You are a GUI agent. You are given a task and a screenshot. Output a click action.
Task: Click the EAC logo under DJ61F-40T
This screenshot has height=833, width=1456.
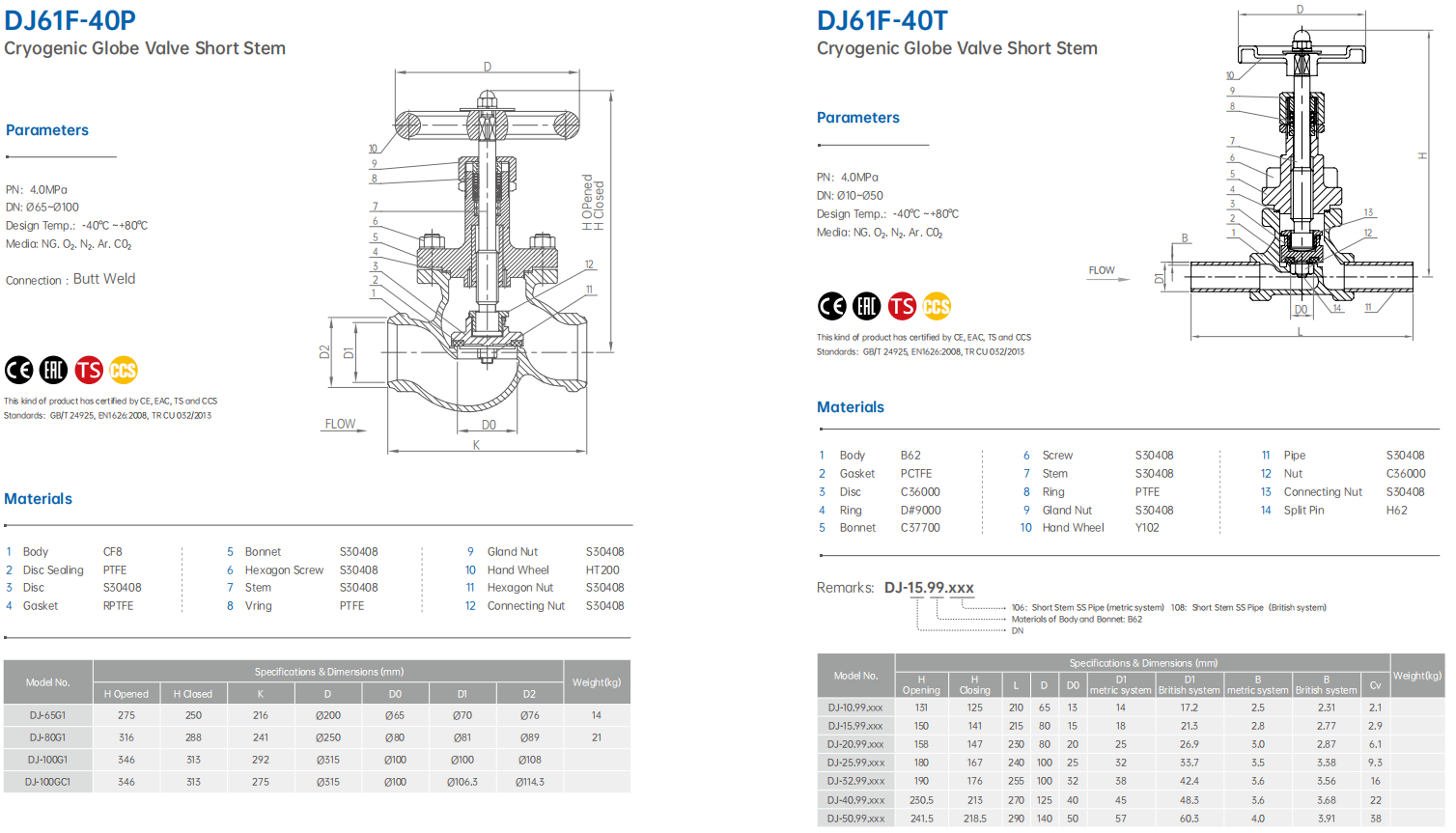point(867,306)
